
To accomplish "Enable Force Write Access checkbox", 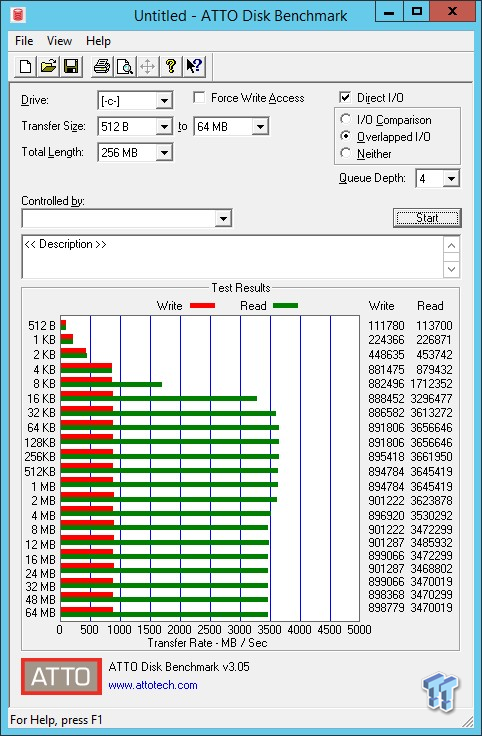I will coord(199,97).
